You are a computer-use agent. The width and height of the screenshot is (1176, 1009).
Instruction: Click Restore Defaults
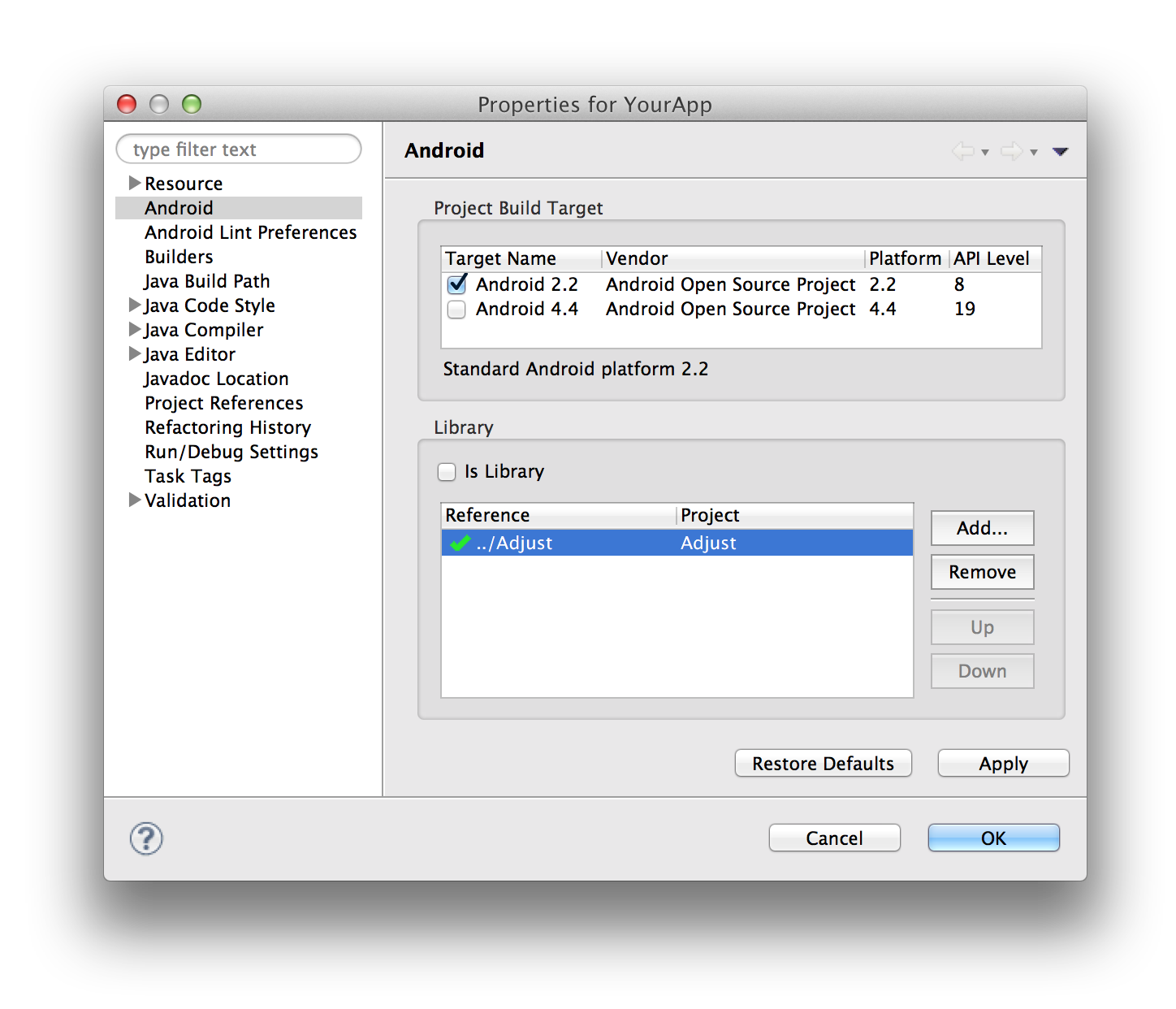(x=823, y=764)
